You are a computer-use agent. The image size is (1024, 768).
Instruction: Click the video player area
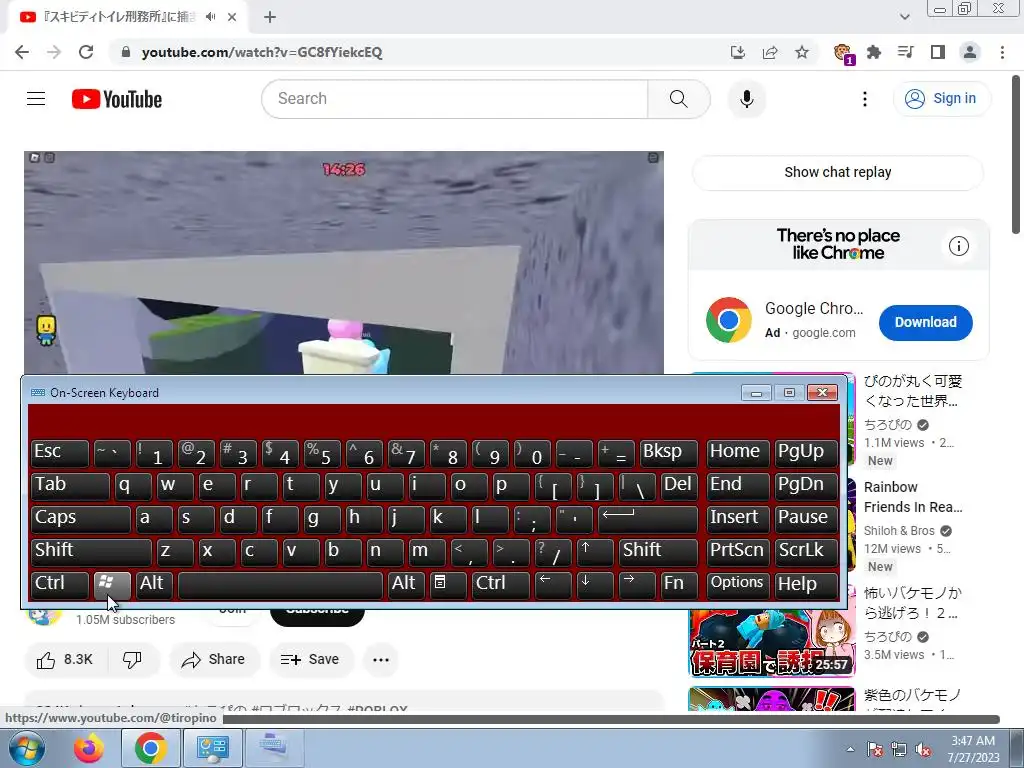344,263
